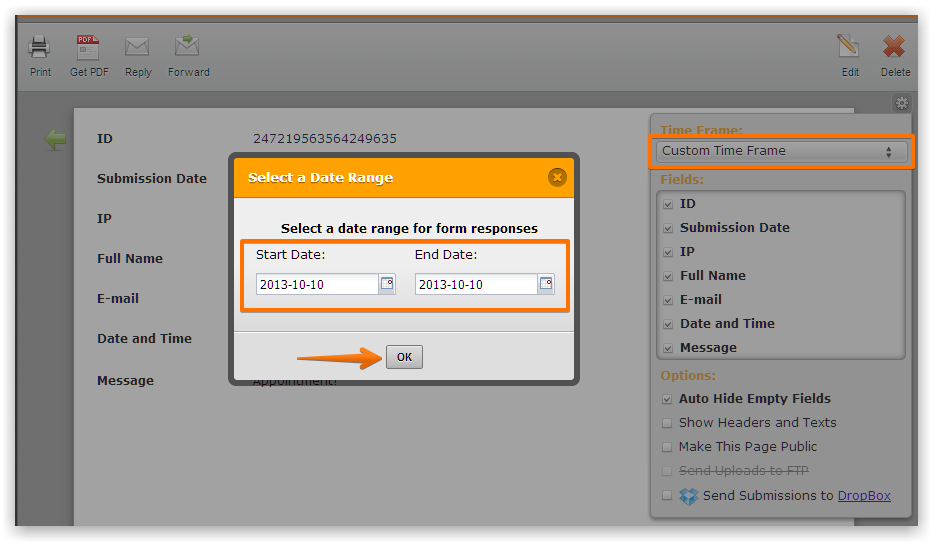Click the End Date text field
This screenshot has height=546, width=933.
476,285
